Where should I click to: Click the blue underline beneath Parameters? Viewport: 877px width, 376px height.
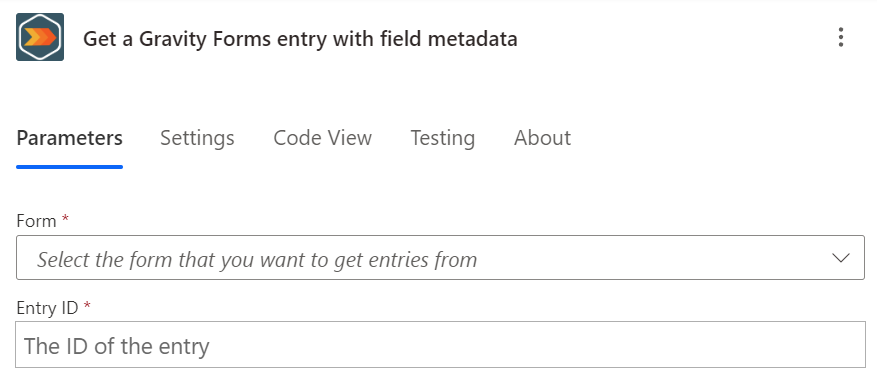click(69, 167)
